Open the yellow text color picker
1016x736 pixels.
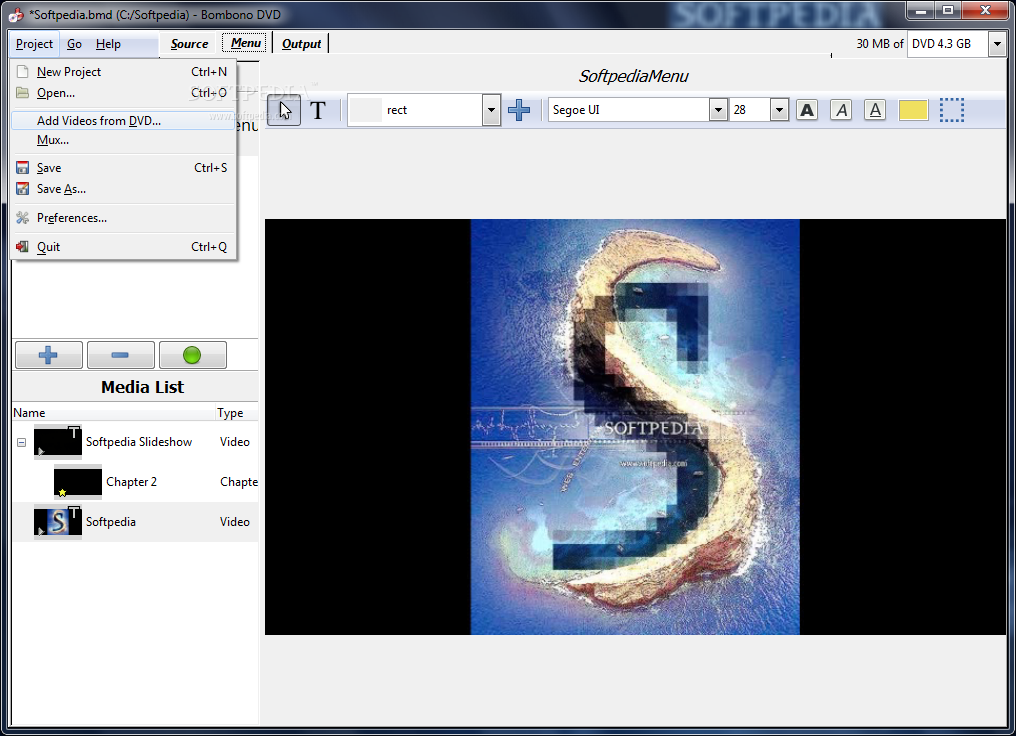913,110
